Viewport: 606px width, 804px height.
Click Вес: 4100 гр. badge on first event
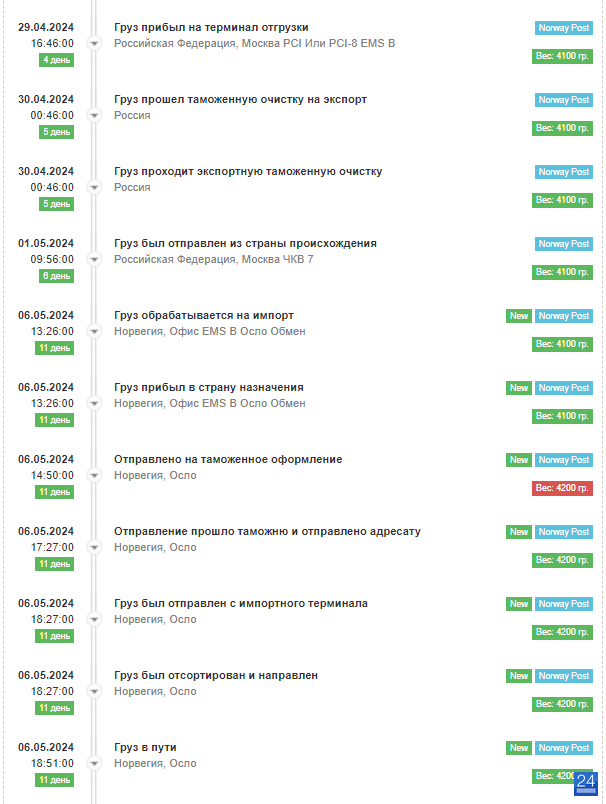click(562, 56)
